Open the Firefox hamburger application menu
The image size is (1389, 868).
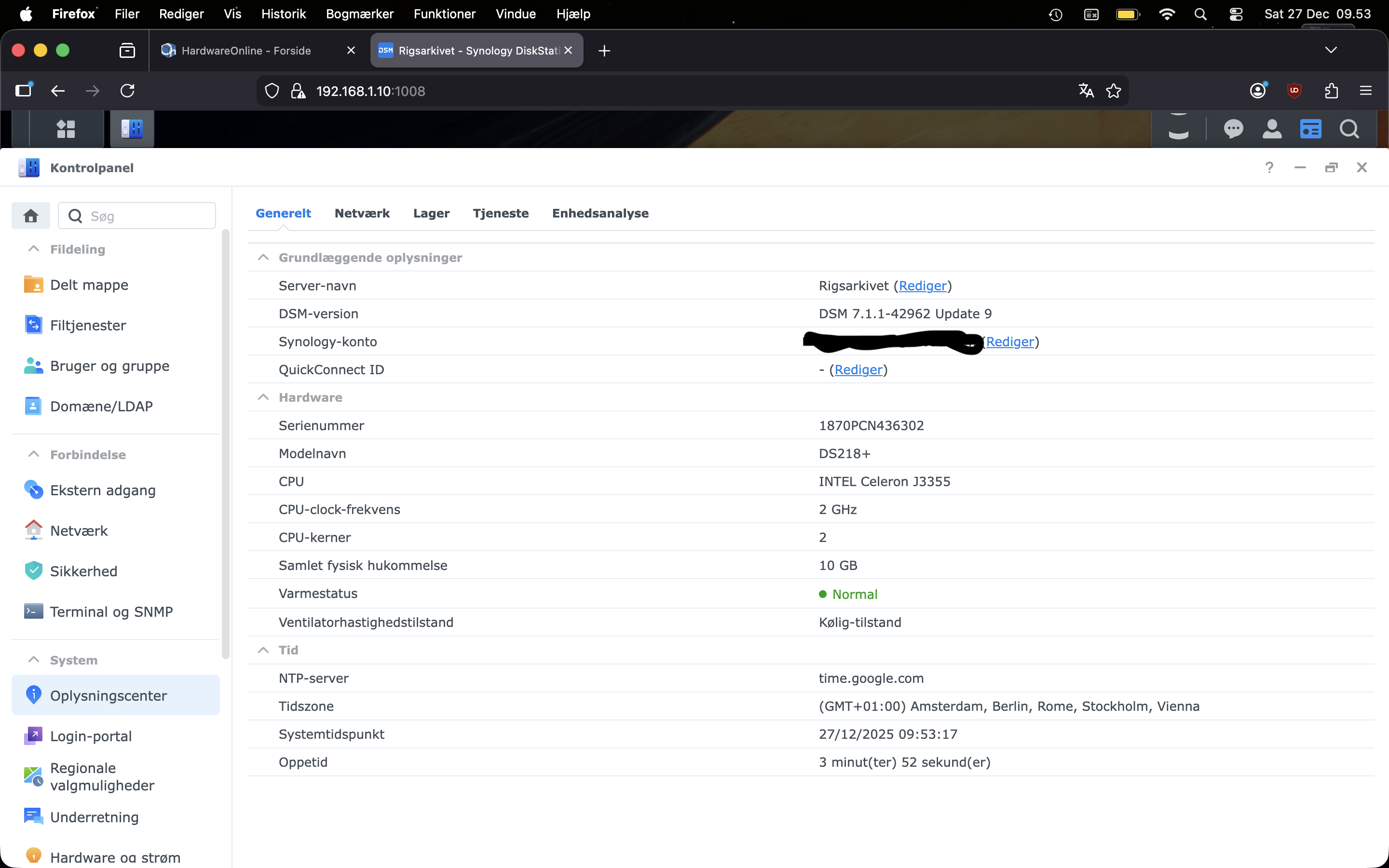pos(1366,91)
